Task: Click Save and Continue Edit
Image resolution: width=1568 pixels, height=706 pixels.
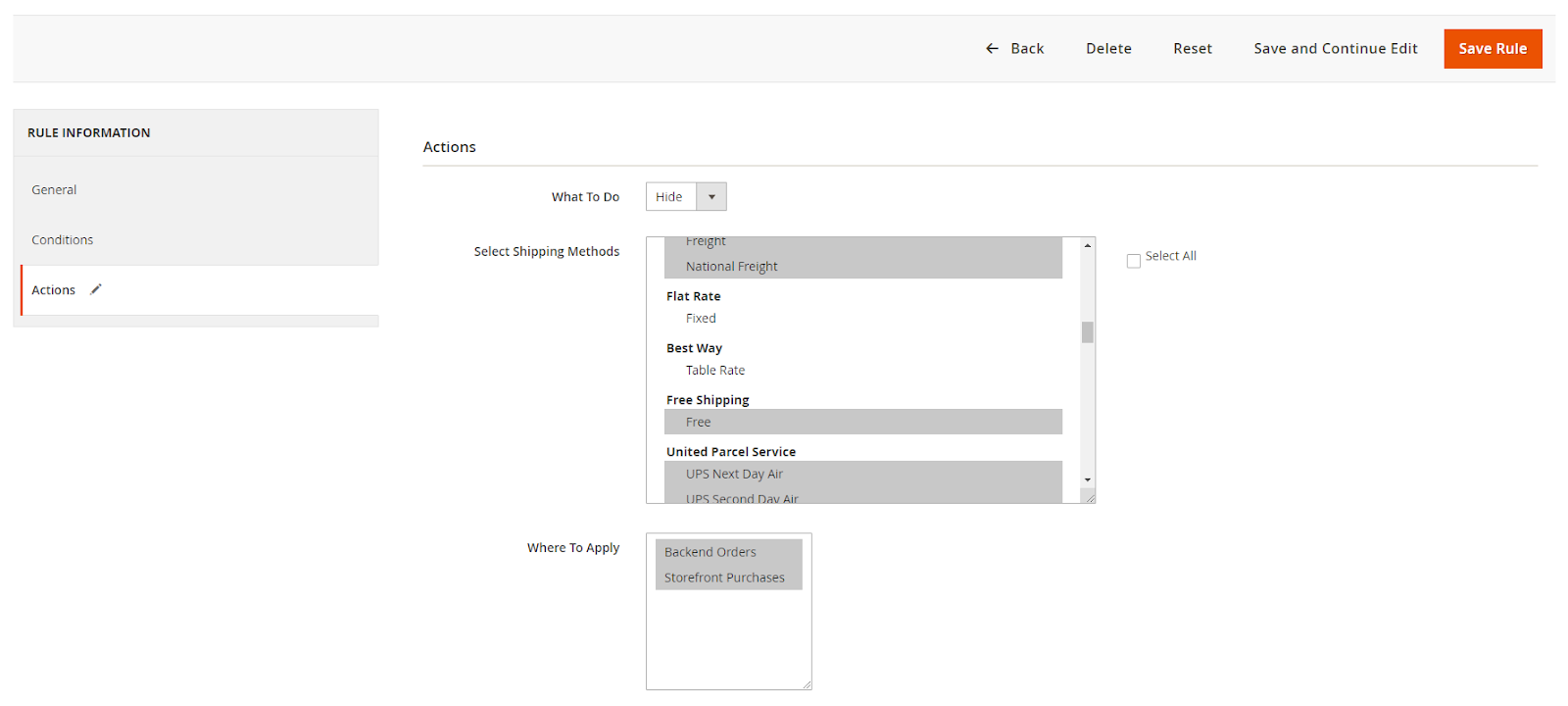Action: 1335,48
